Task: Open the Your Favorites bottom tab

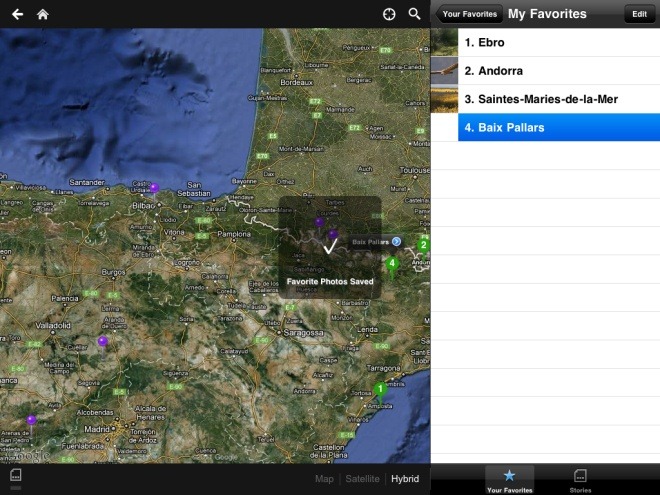Action: [x=509, y=480]
